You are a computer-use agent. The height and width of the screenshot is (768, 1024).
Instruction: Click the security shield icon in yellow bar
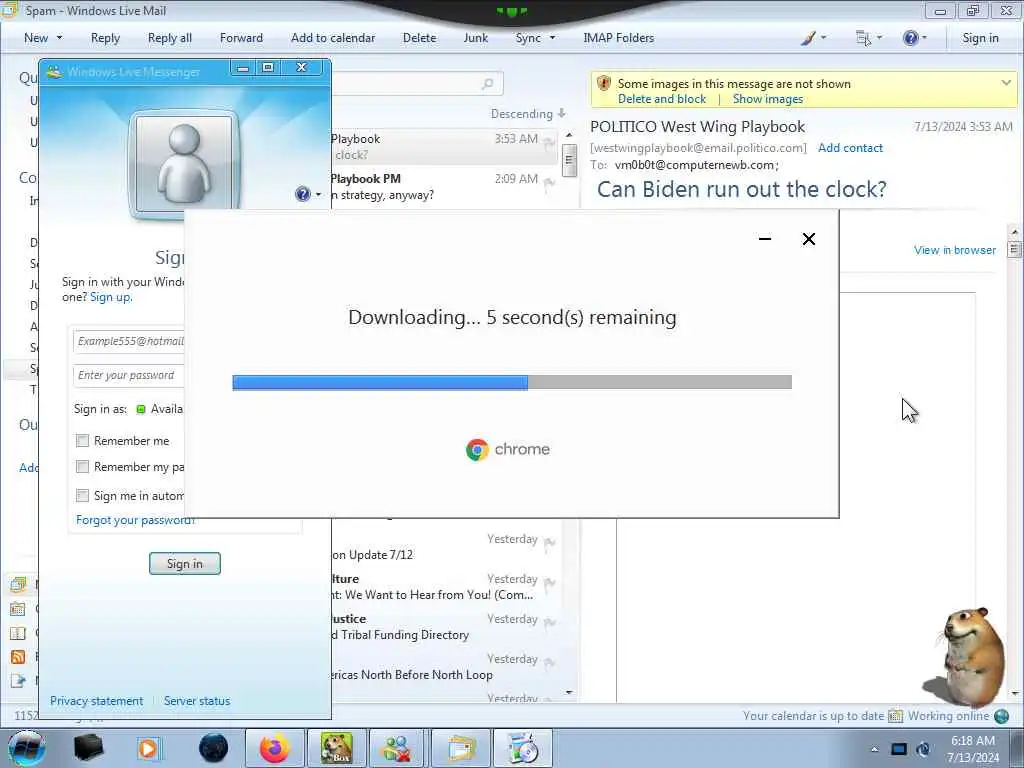[x=603, y=84]
